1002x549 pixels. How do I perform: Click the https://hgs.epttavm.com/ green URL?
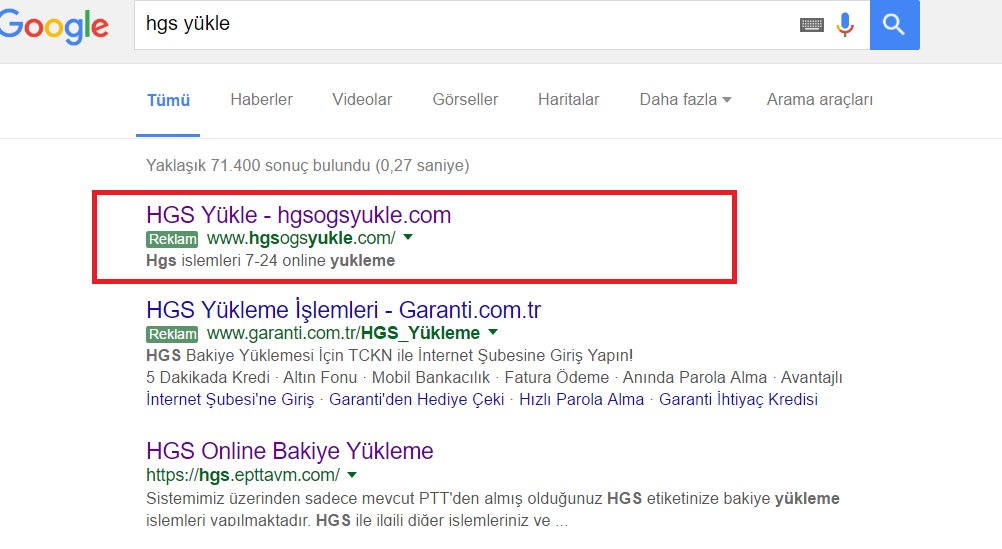[243, 476]
